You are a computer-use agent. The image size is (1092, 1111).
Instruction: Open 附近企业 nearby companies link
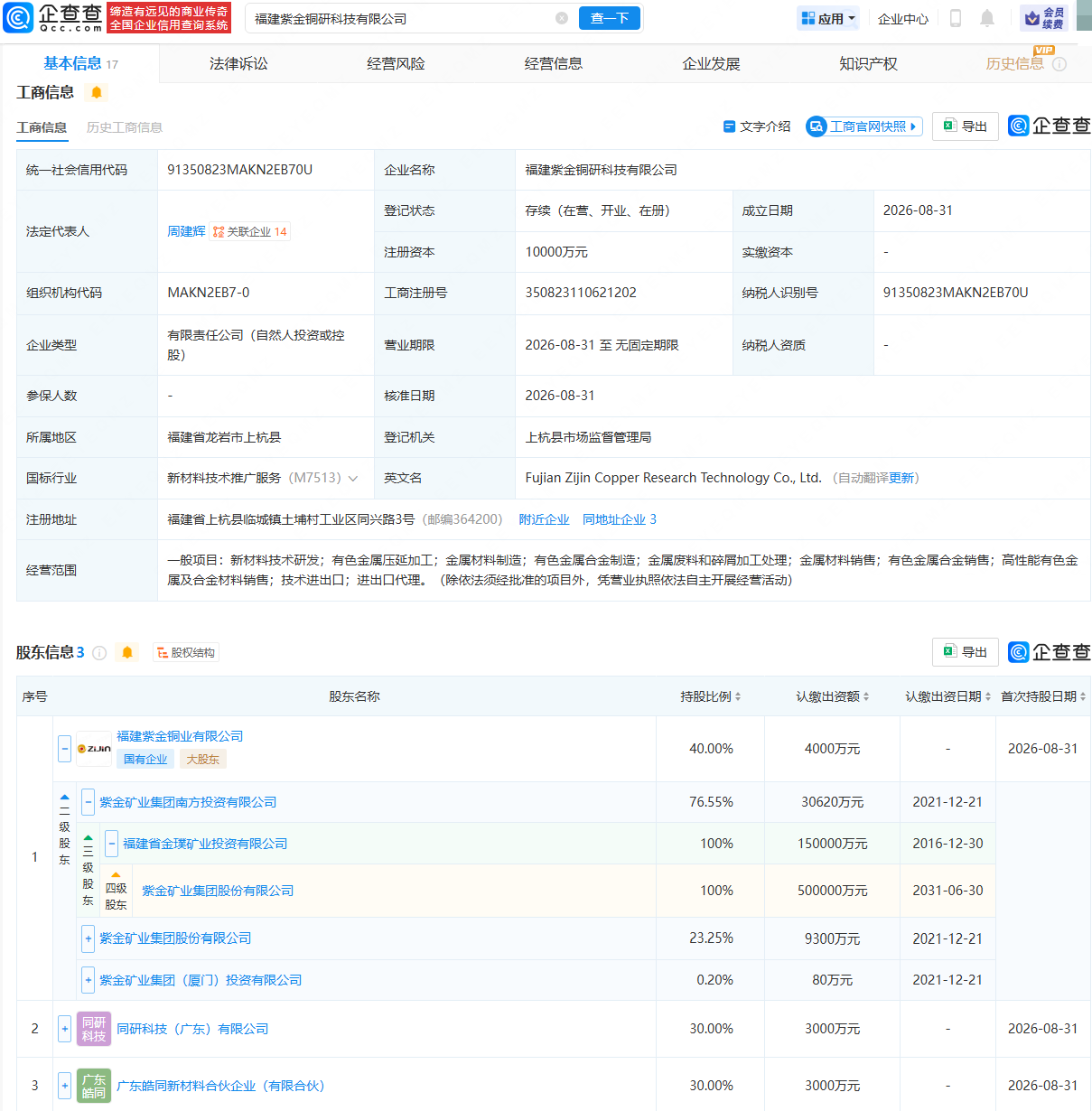(544, 519)
